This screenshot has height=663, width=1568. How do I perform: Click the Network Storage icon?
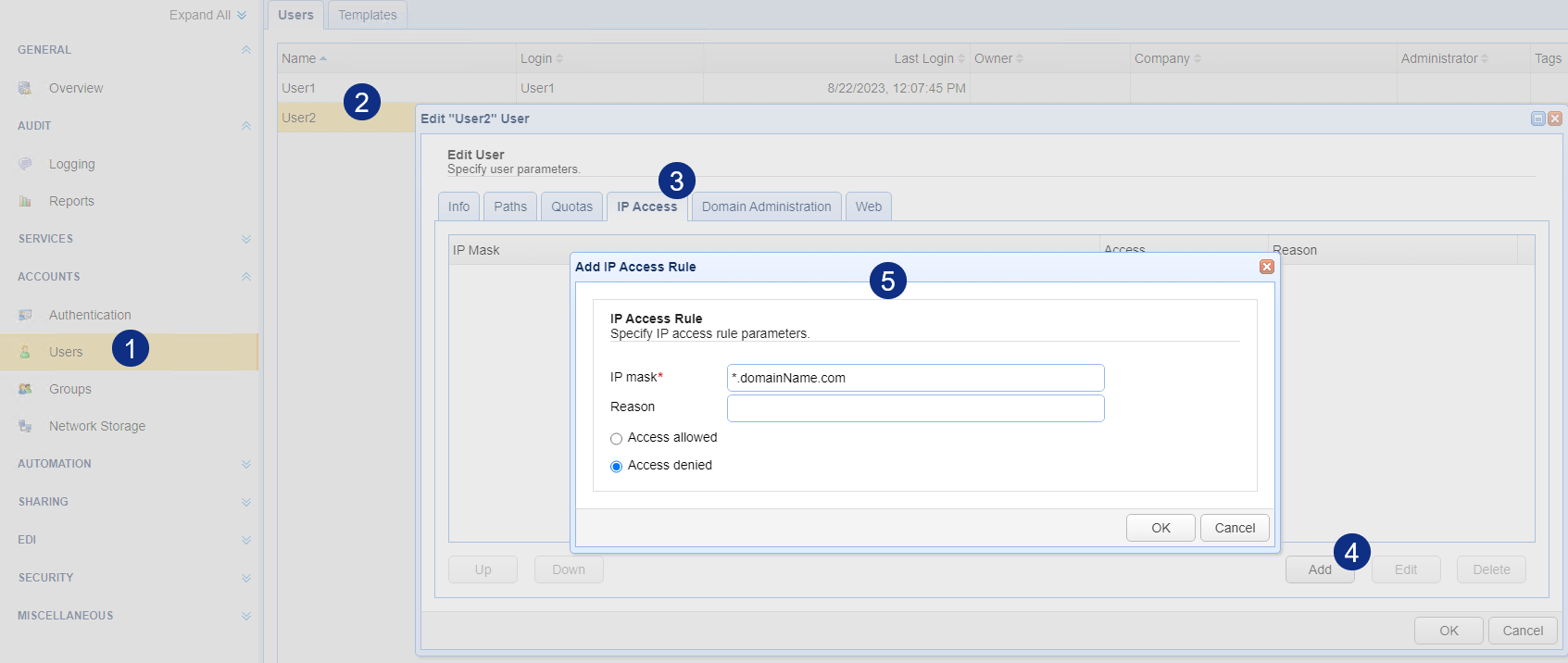(x=25, y=426)
